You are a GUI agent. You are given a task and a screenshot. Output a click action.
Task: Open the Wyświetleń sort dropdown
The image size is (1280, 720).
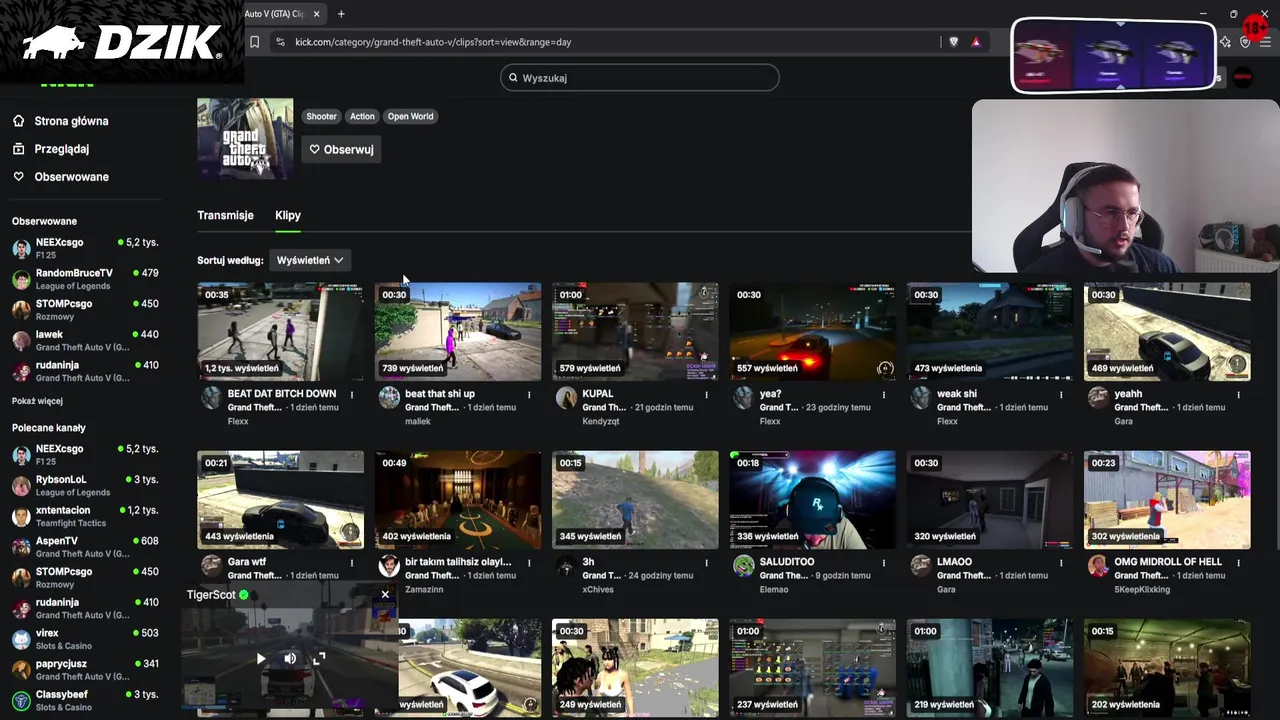(310, 260)
